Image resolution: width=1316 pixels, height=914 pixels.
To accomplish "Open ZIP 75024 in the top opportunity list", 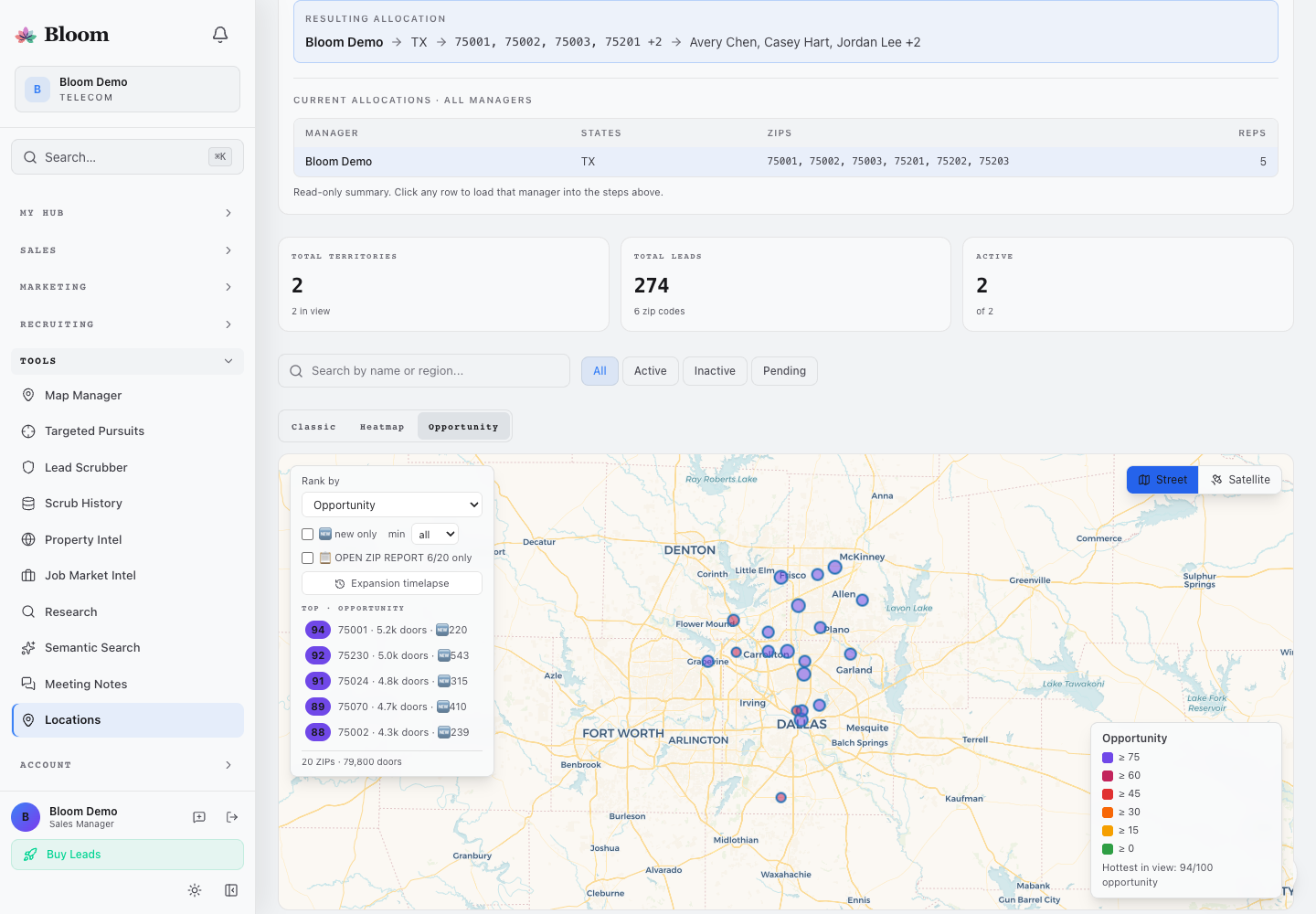I will point(392,681).
